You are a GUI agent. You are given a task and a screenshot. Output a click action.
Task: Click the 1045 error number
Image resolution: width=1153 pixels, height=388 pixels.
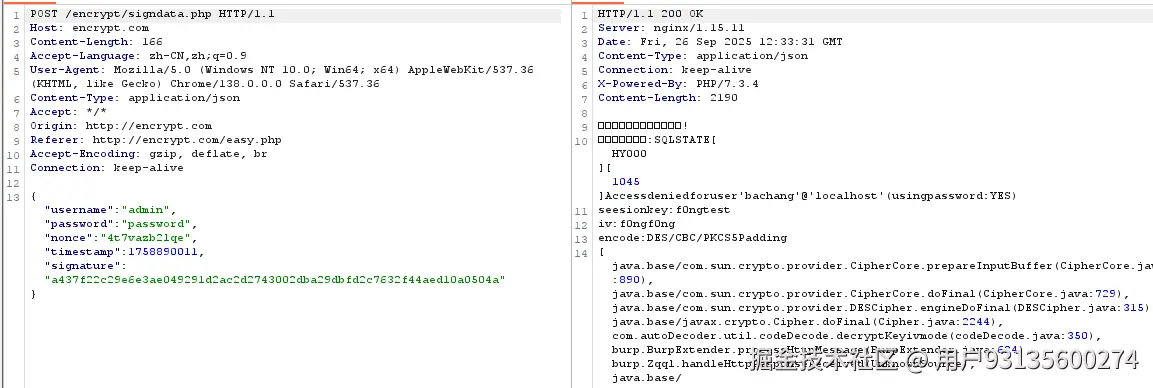[626, 182]
